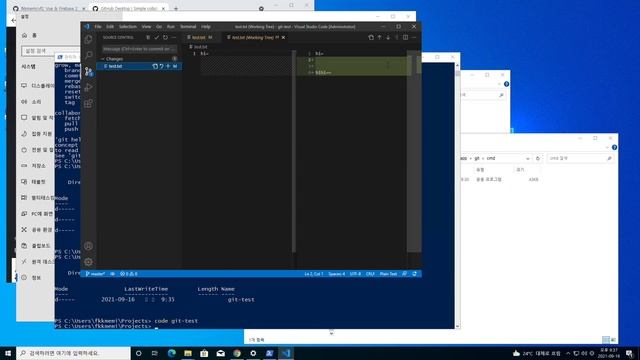
Task: Open the View menu in VS Code
Action: (146, 27)
